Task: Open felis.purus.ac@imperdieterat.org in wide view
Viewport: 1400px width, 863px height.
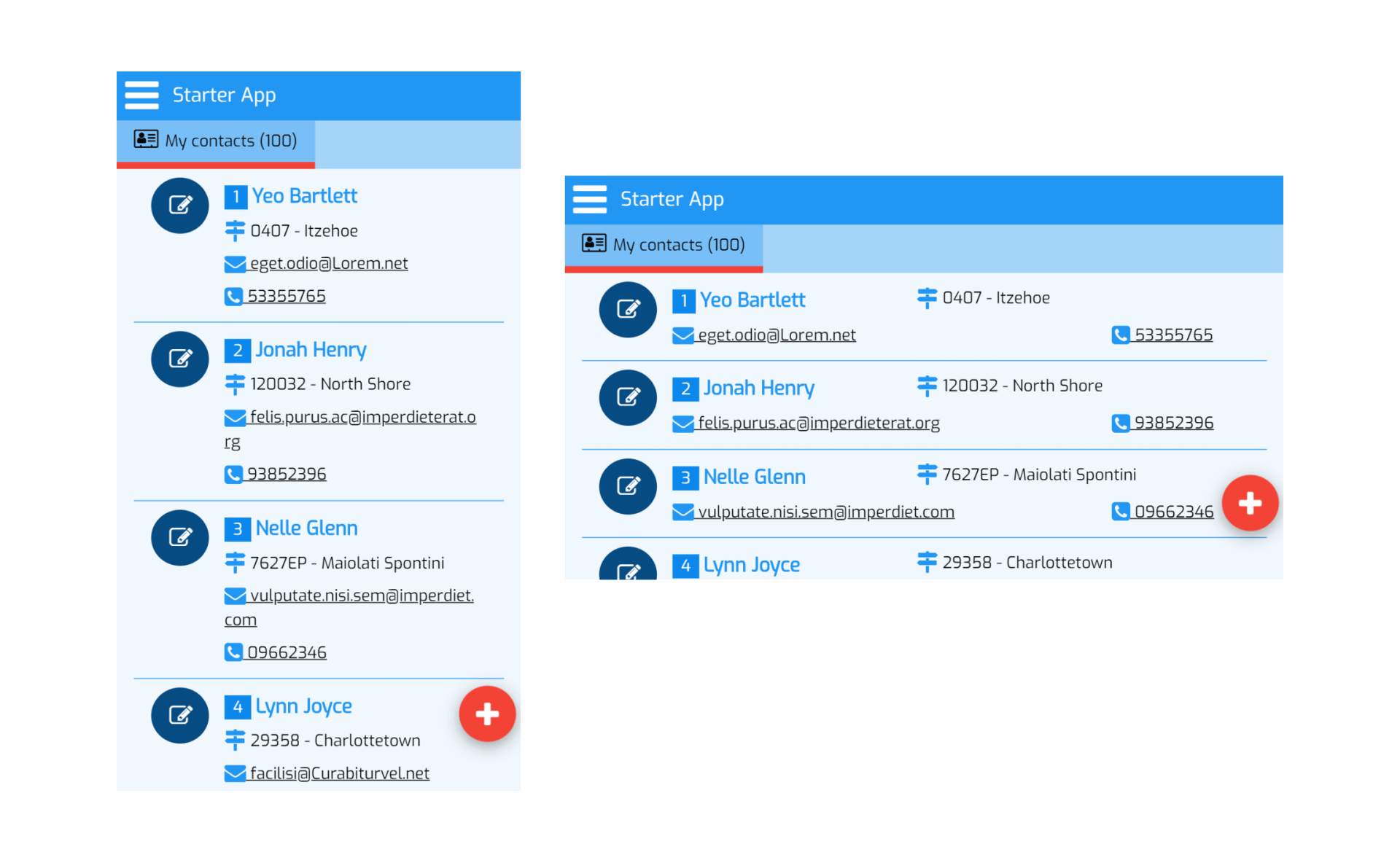Action: tap(806, 423)
